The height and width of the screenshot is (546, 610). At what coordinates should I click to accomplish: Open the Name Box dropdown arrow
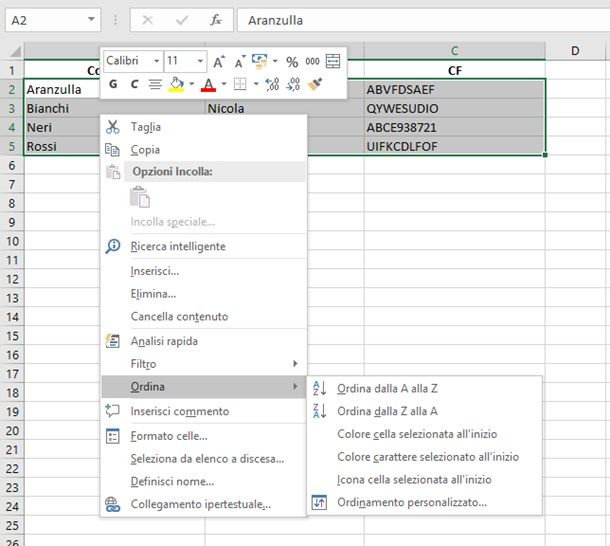91,19
